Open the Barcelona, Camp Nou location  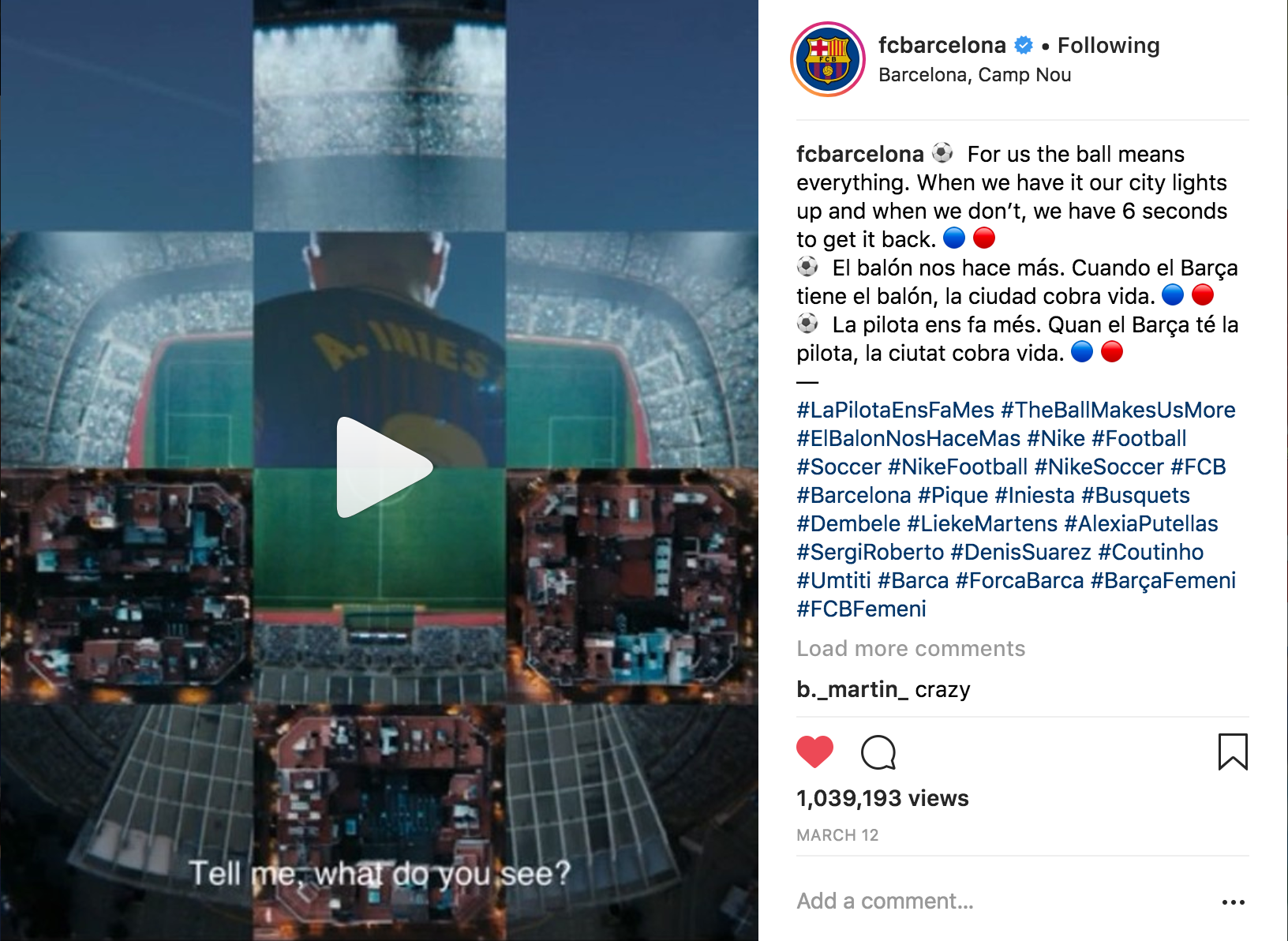(975, 75)
